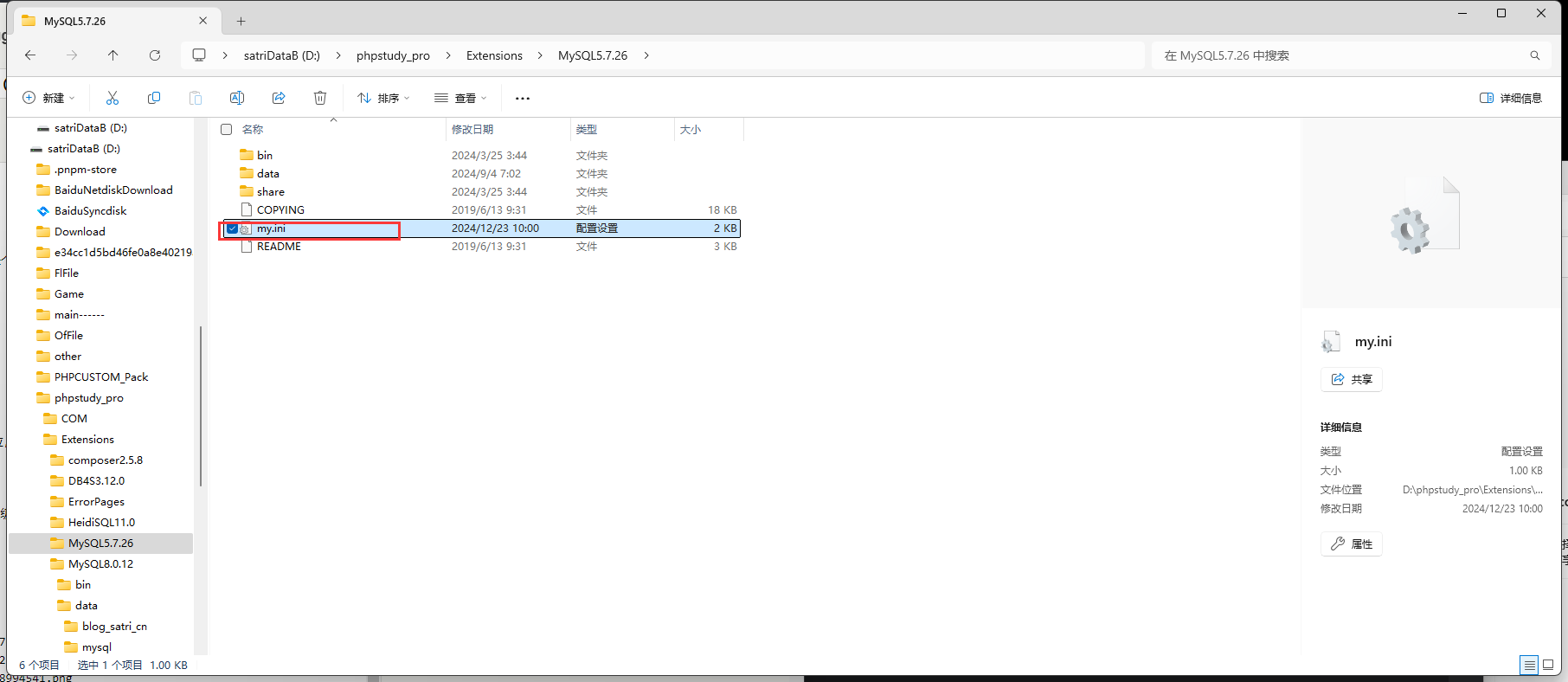The height and width of the screenshot is (682, 1568).
Task: Select the README file name
Action: [x=279, y=246]
